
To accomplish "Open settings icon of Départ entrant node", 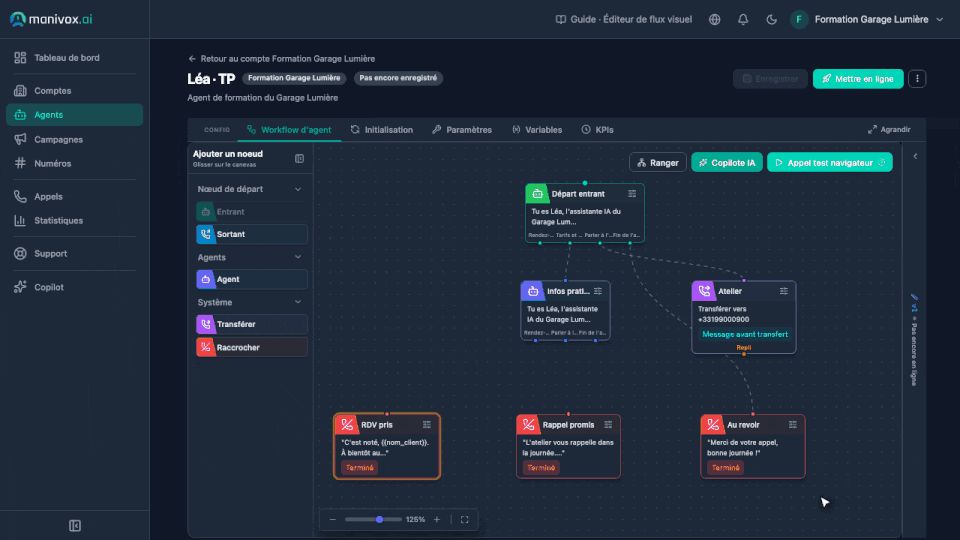I will [x=632, y=193].
